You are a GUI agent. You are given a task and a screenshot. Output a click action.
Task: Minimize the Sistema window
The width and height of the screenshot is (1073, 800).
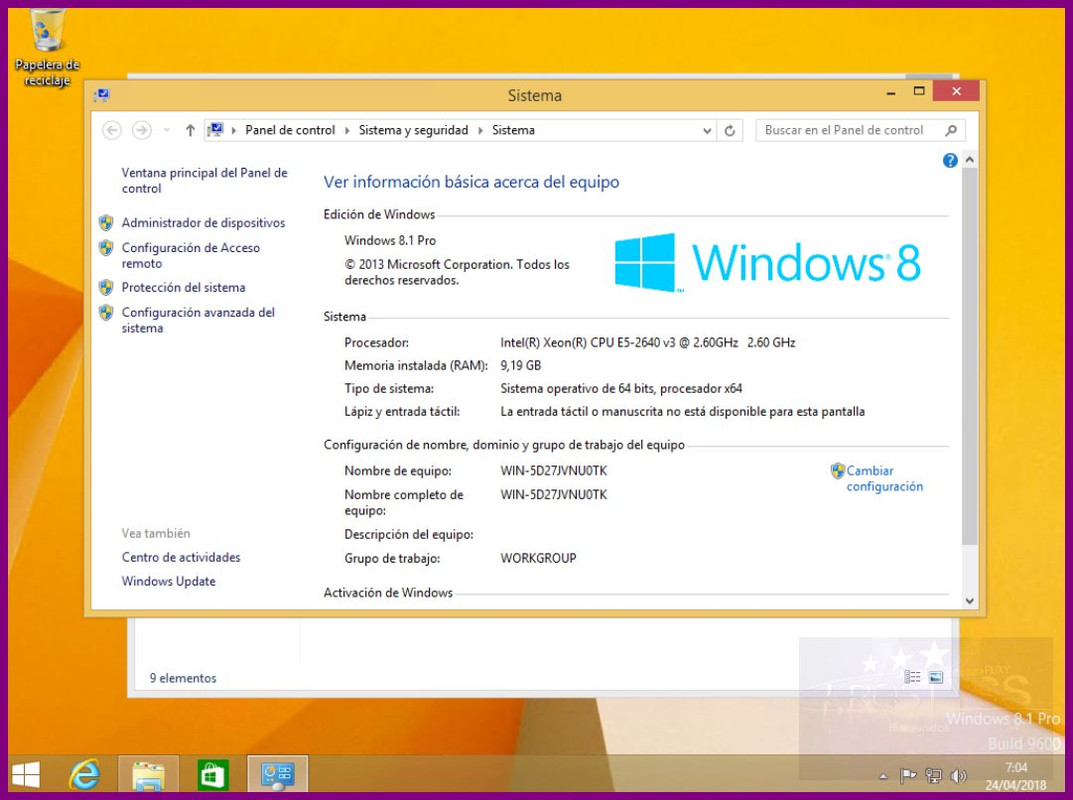coord(891,92)
